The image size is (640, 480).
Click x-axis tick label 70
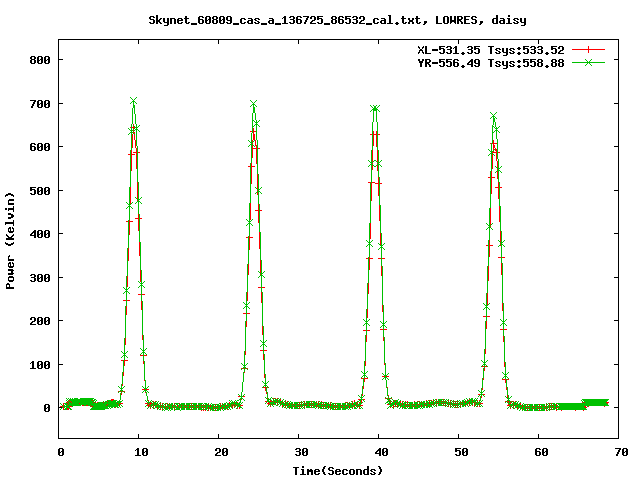[x=621, y=452]
